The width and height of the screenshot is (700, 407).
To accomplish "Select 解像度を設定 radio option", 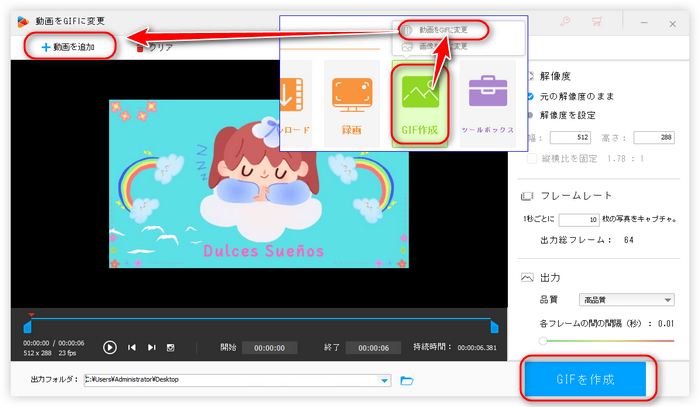I will [562, 115].
